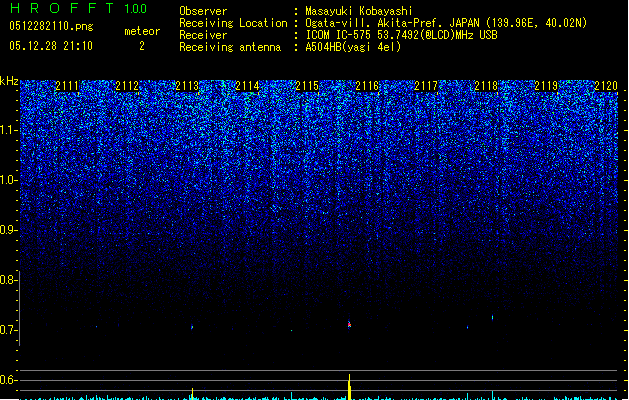Click the 0.8 kHz axis label
The height and width of the screenshot is (400, 629).
point(8,280)
